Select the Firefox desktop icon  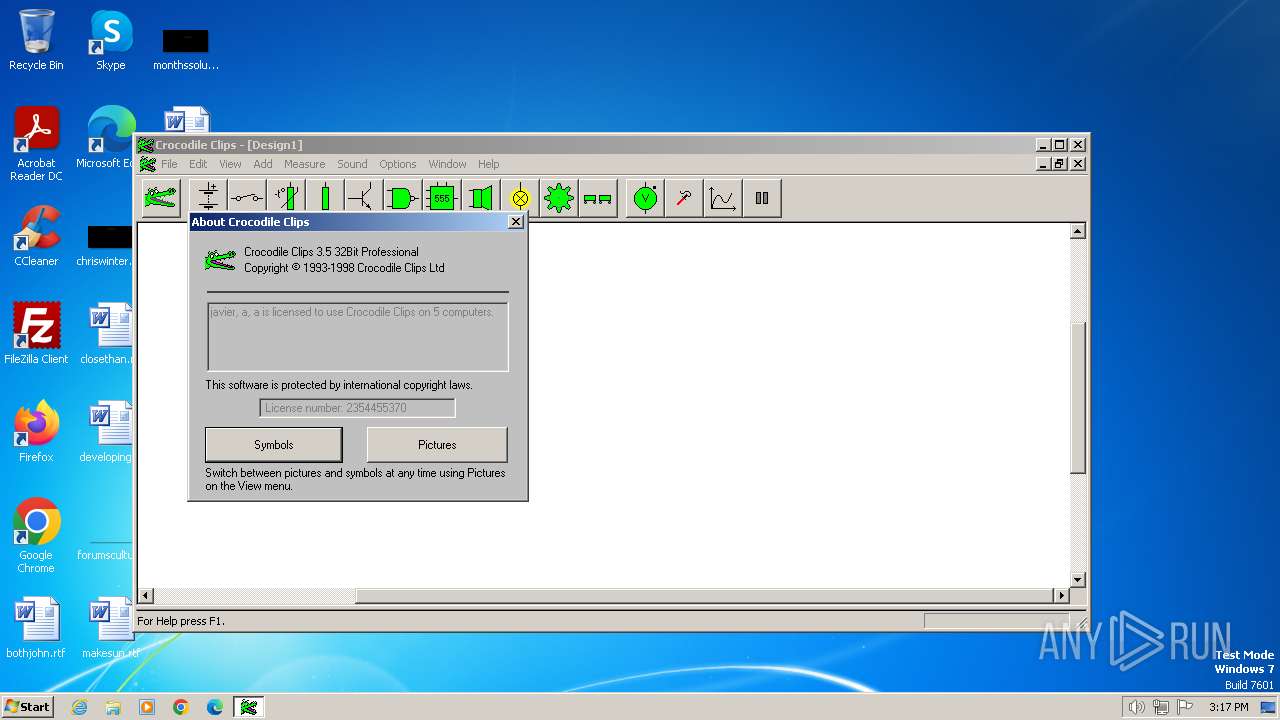click(x=36, y=432)
